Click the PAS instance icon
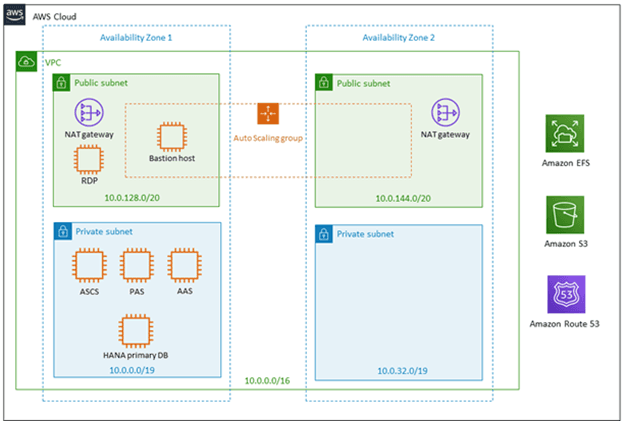The height and width of the screenshot is (423, 623). click(136, 266)
